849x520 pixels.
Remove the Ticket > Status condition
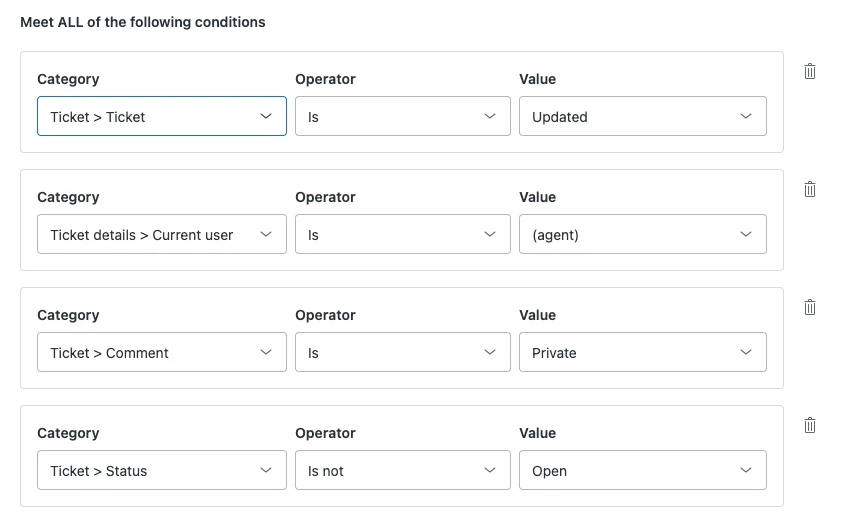(810, 425)
